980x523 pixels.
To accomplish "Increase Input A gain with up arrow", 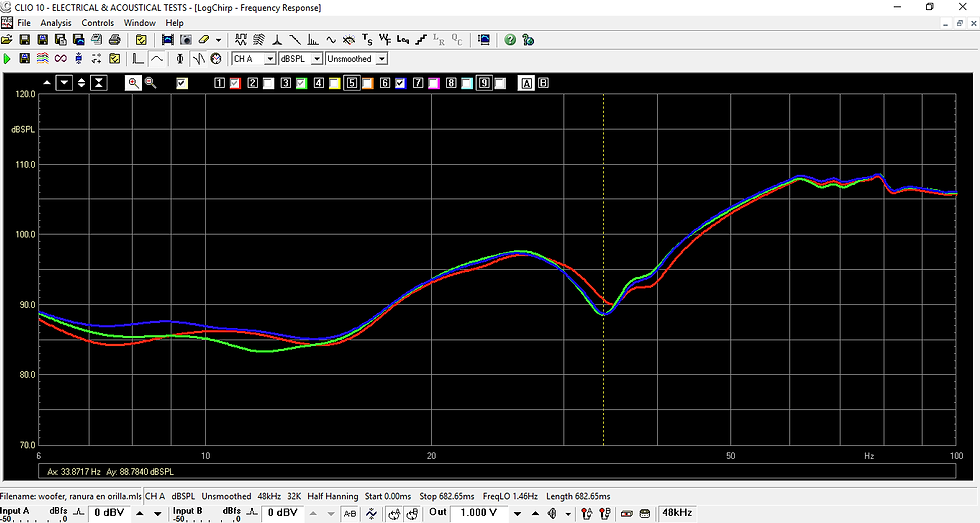I will click(139, 514).
